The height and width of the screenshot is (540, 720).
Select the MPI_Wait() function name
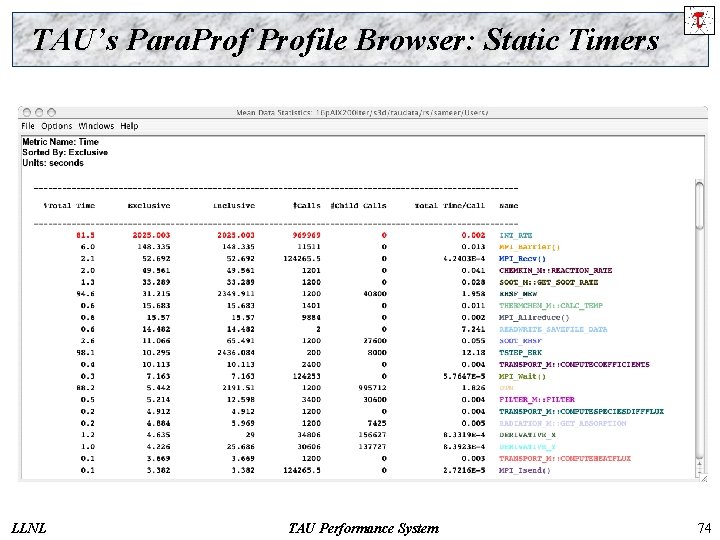coord(522,377)
